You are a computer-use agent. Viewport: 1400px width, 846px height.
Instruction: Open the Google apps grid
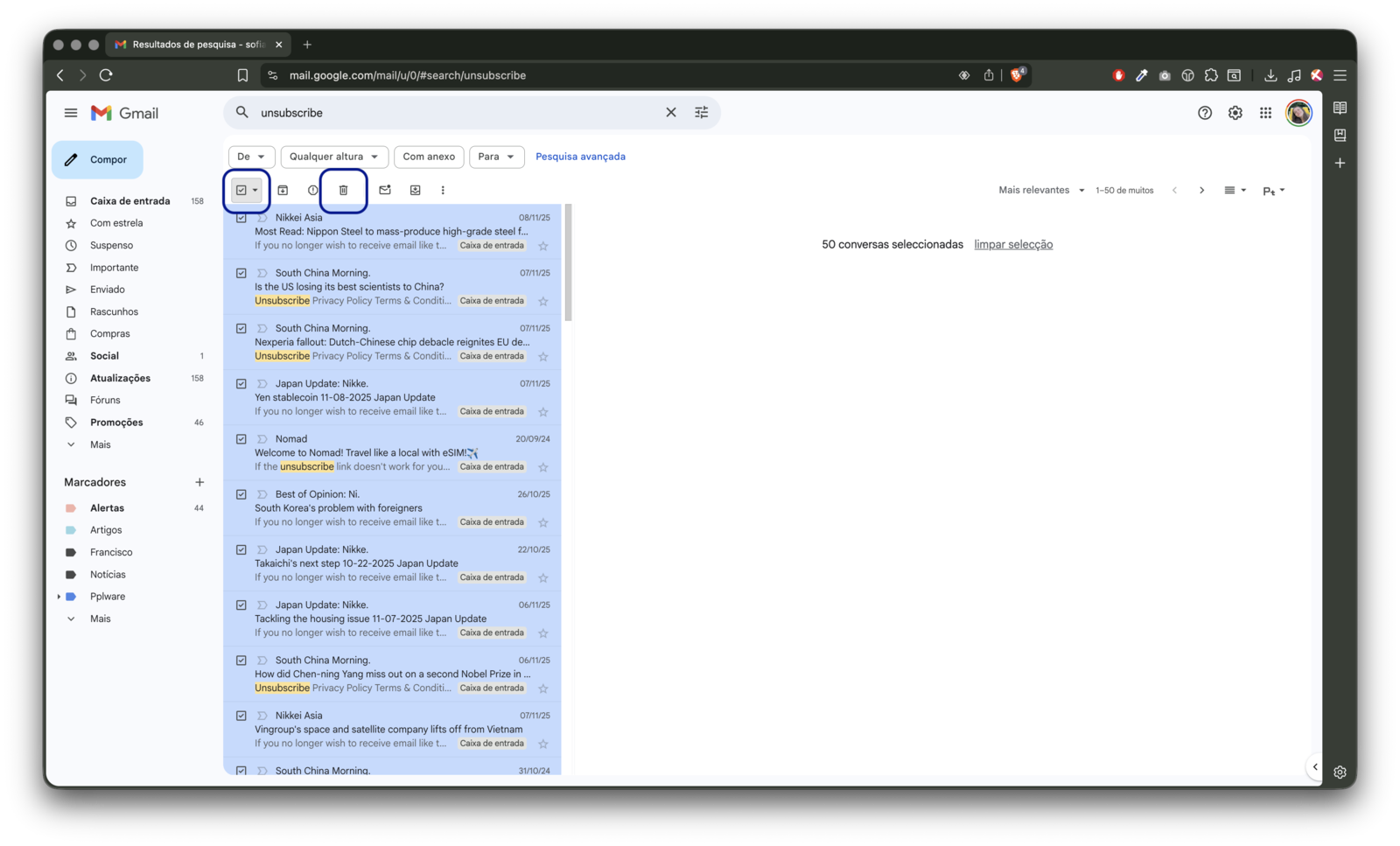(x=1265, y=113)
